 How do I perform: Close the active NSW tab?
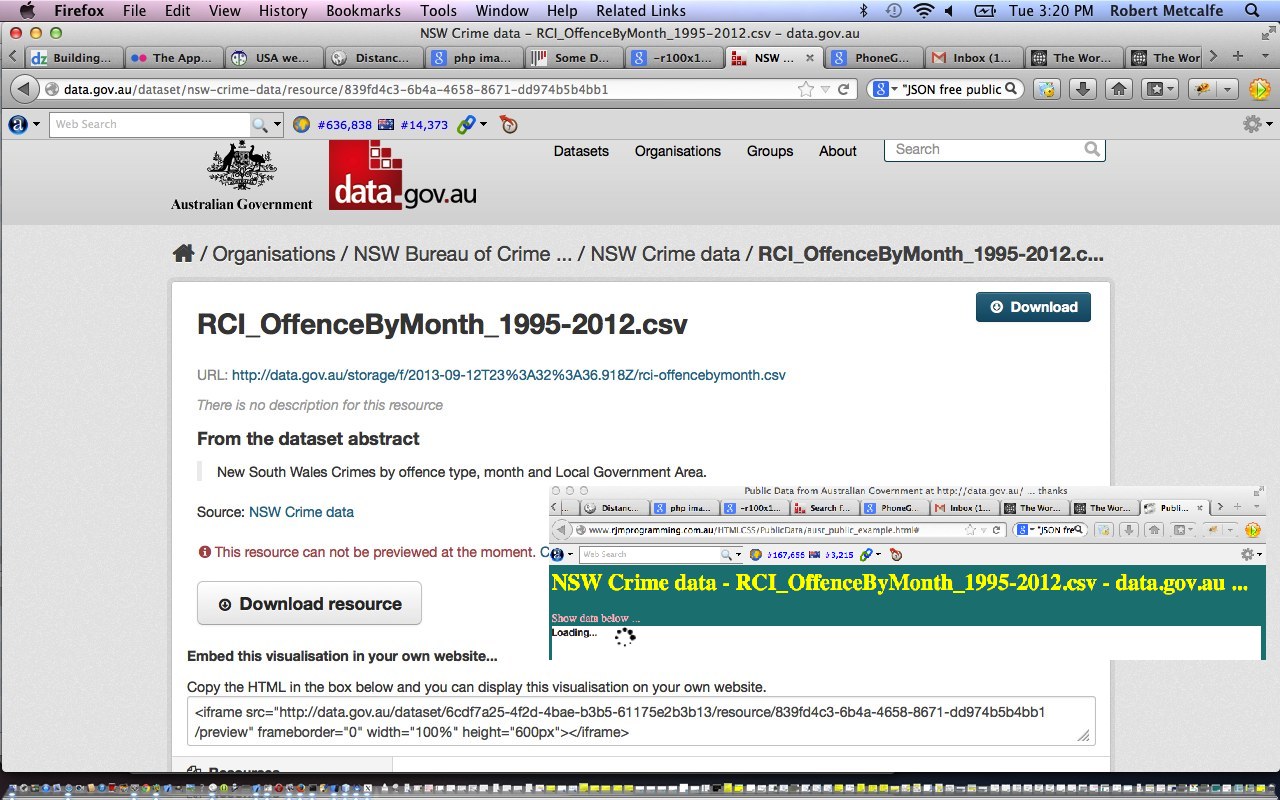pos(809,57)
